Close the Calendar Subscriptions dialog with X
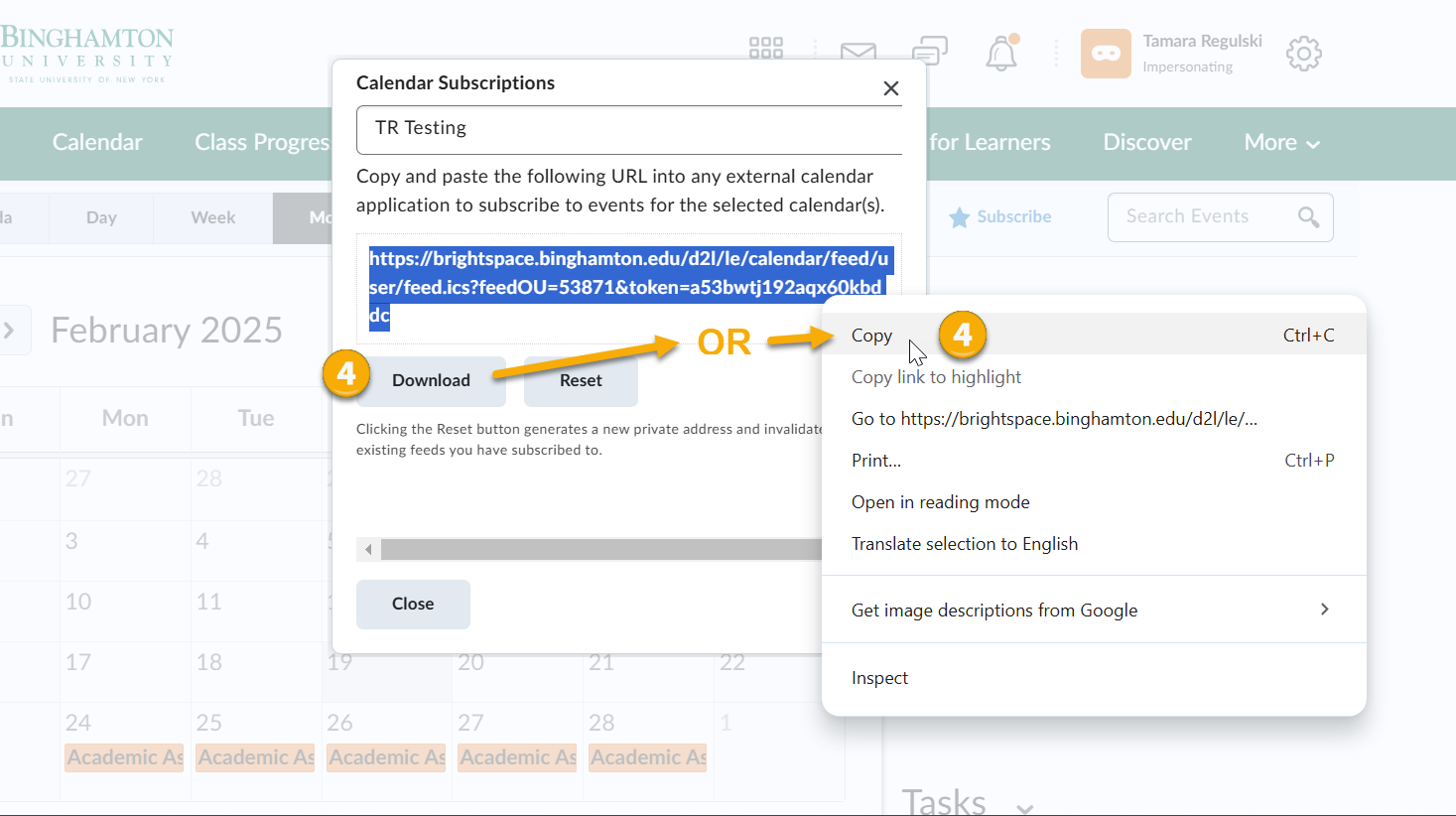The height and width of the screenshot is (816, 1456). pyautogui.click(x=891, y=88)
